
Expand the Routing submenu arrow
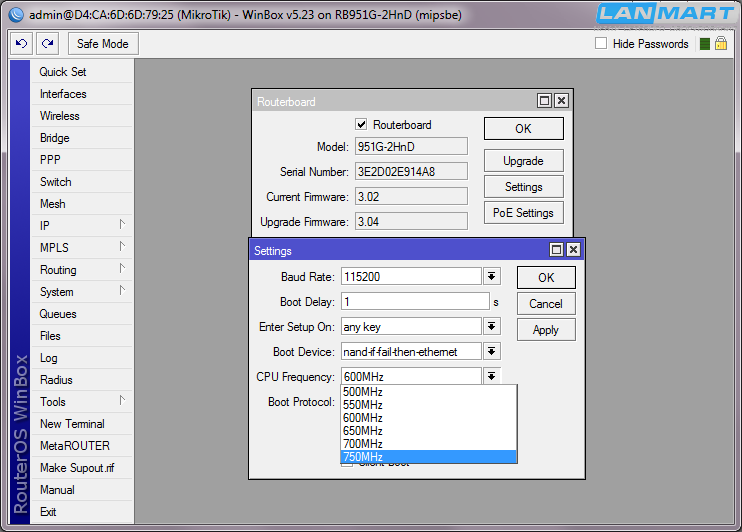click(122, 269)
